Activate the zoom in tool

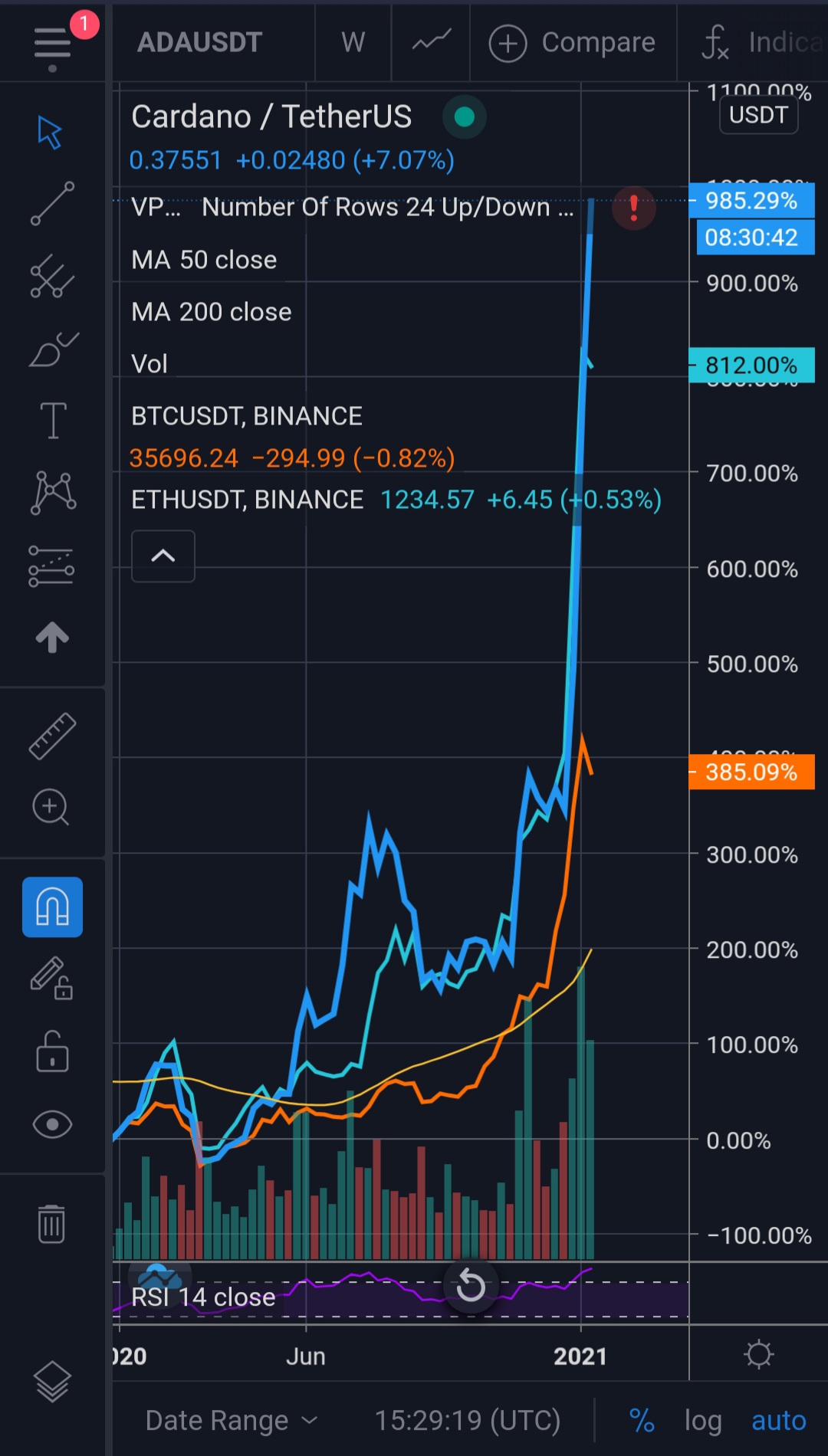click(51, 807)
